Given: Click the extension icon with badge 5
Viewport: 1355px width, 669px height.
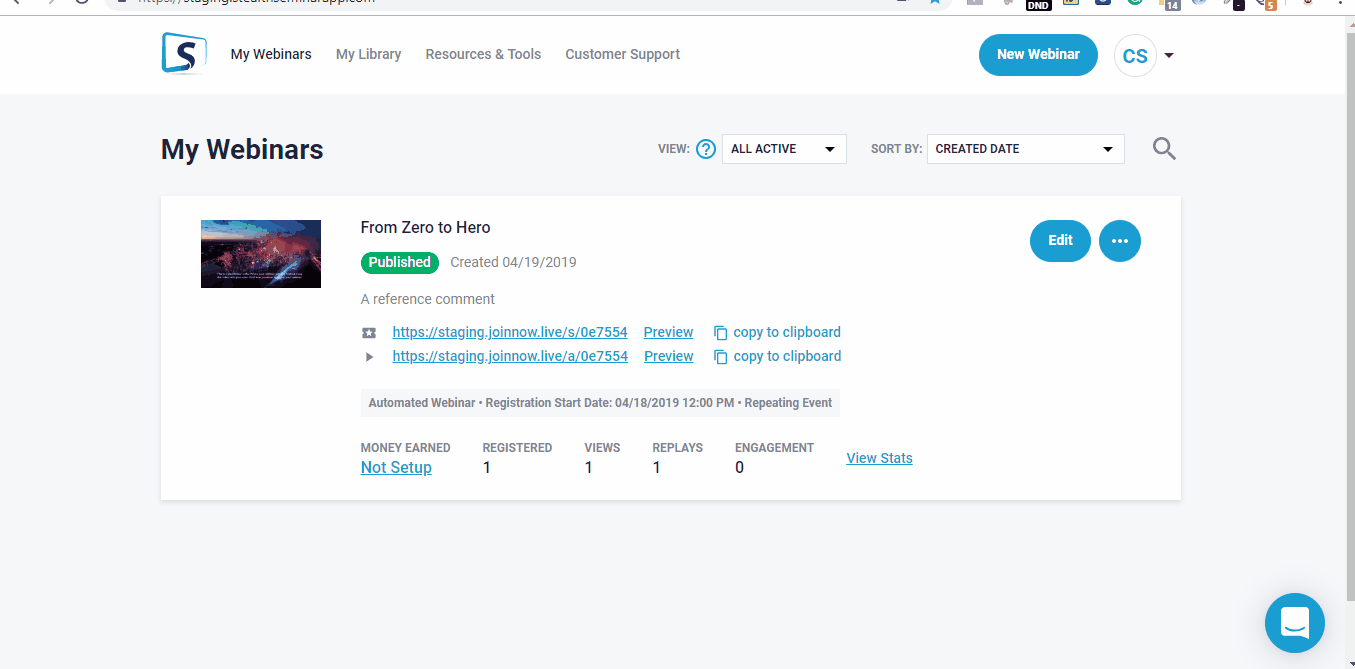Looking at the screenshot, I should (x=1267, y=4).
